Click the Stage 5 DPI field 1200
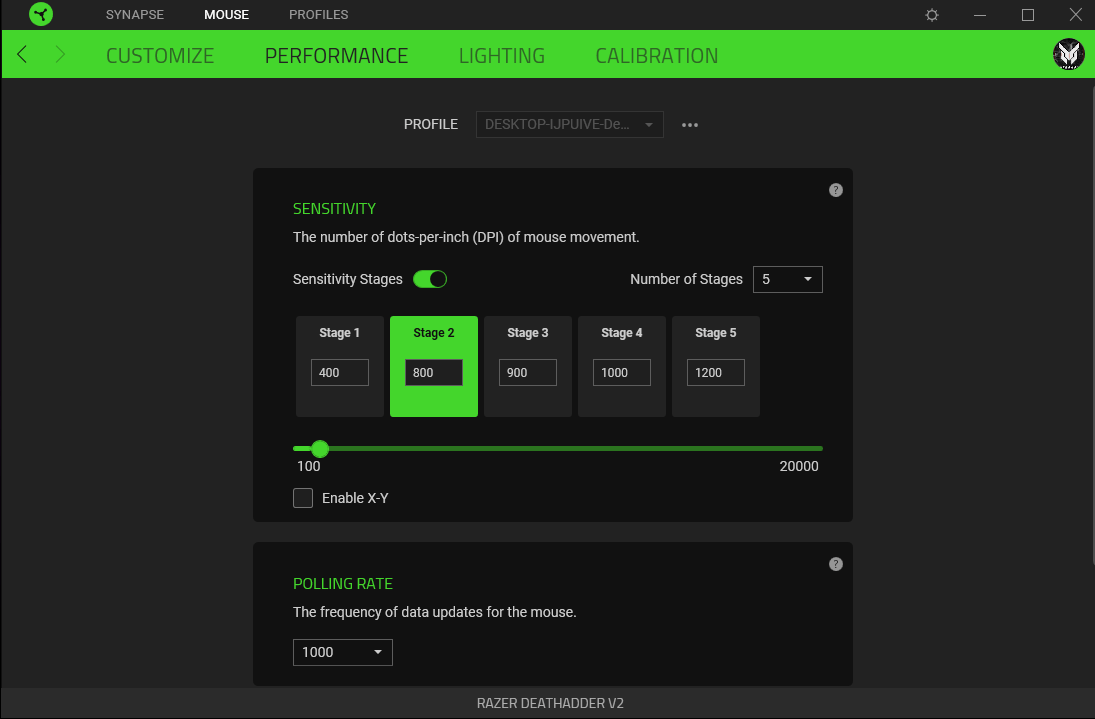The height and width of the screenshot is (719, 1095). (x=716, y=373)
